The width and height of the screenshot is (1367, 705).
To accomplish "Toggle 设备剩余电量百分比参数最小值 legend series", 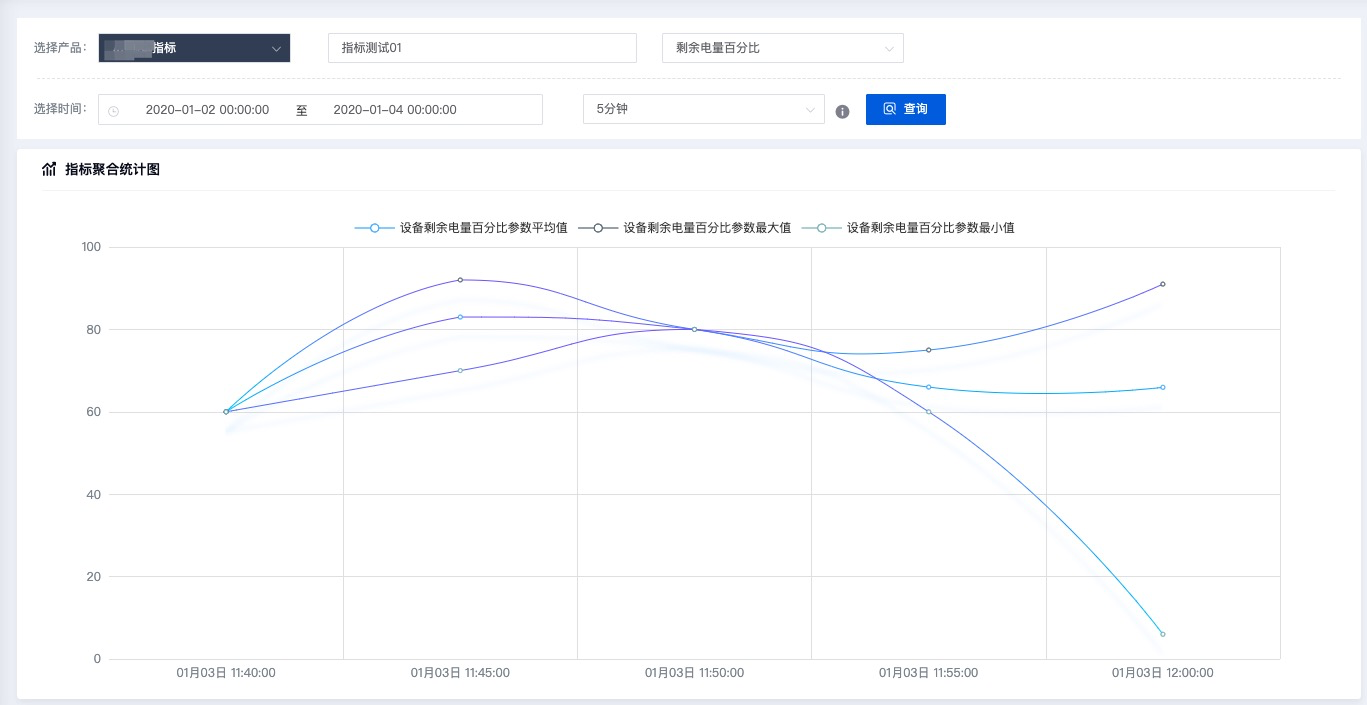I will [x=908, y=228].
